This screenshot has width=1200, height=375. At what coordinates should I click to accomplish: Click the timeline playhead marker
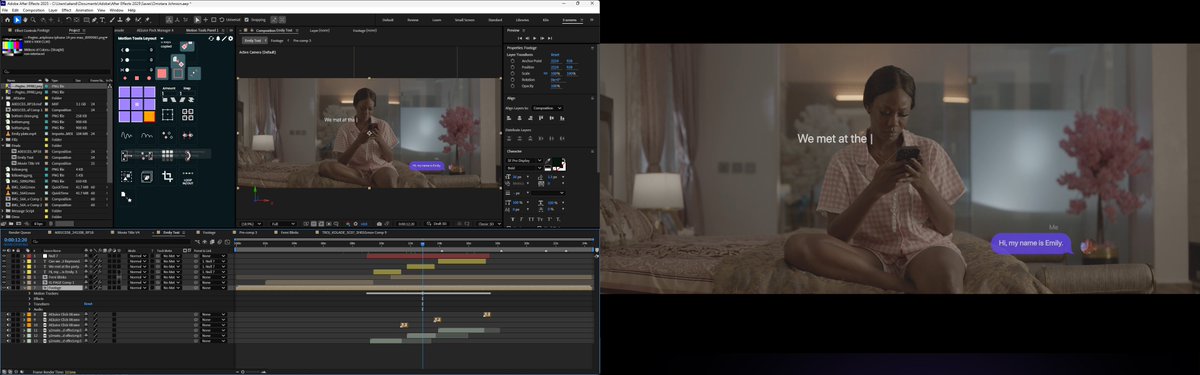click(x=422, y=243)
